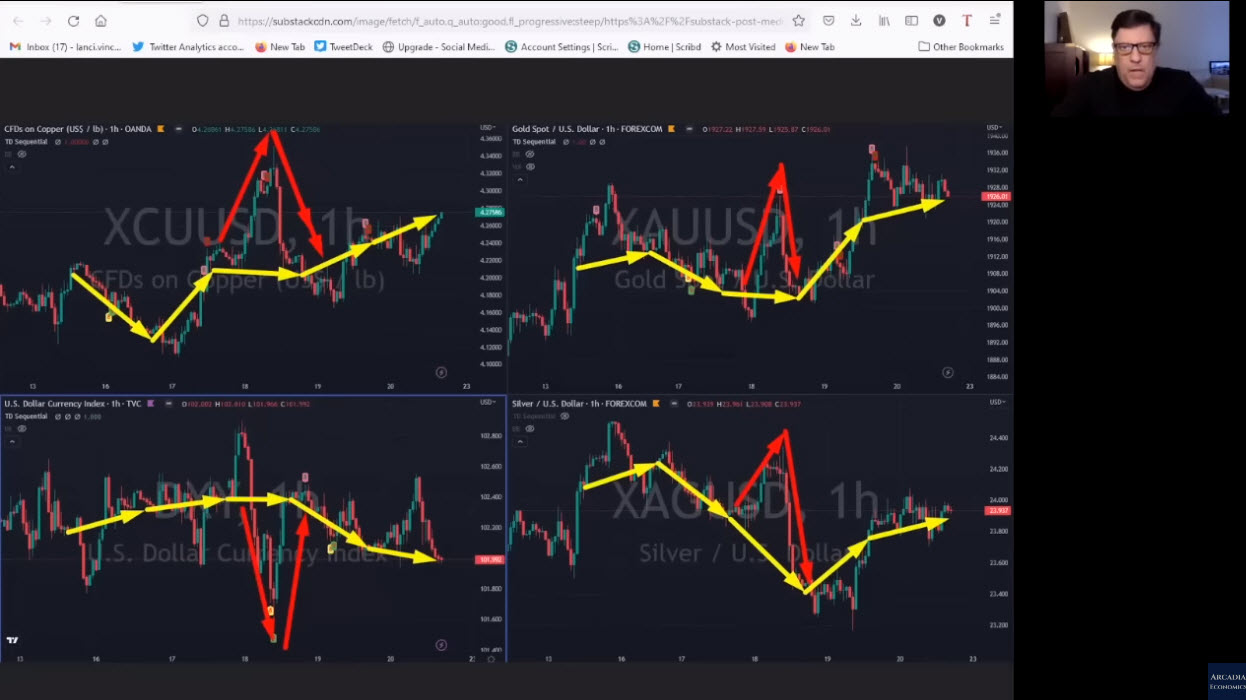Screen dimensions: 1246x700
Task: Hide TD Sequential on the Silver chart
Action: (564, 416)
